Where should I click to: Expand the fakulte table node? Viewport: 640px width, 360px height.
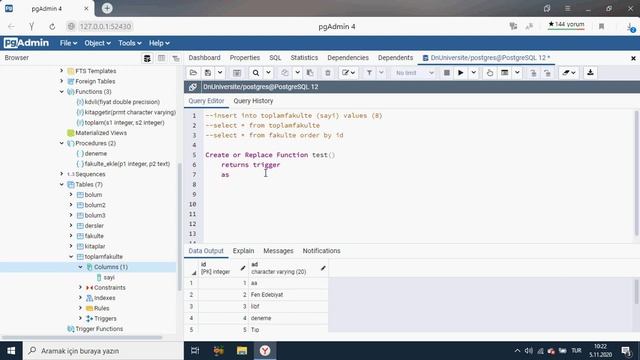click(71, 236)
